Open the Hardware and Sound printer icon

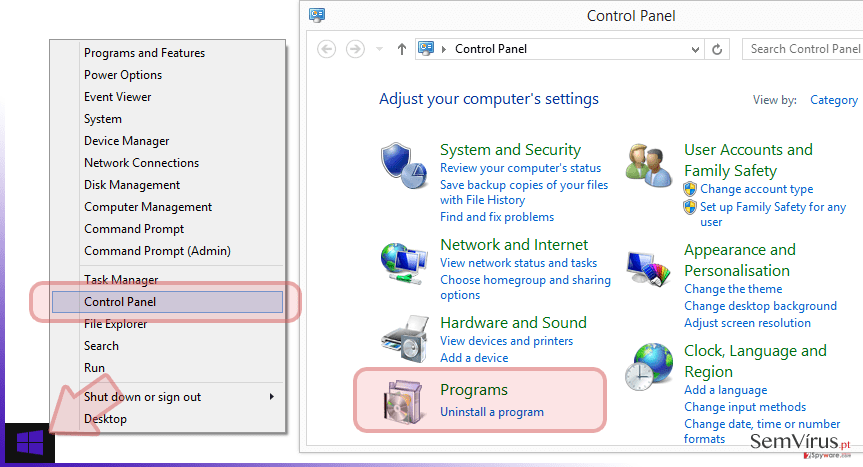(405, 339)
